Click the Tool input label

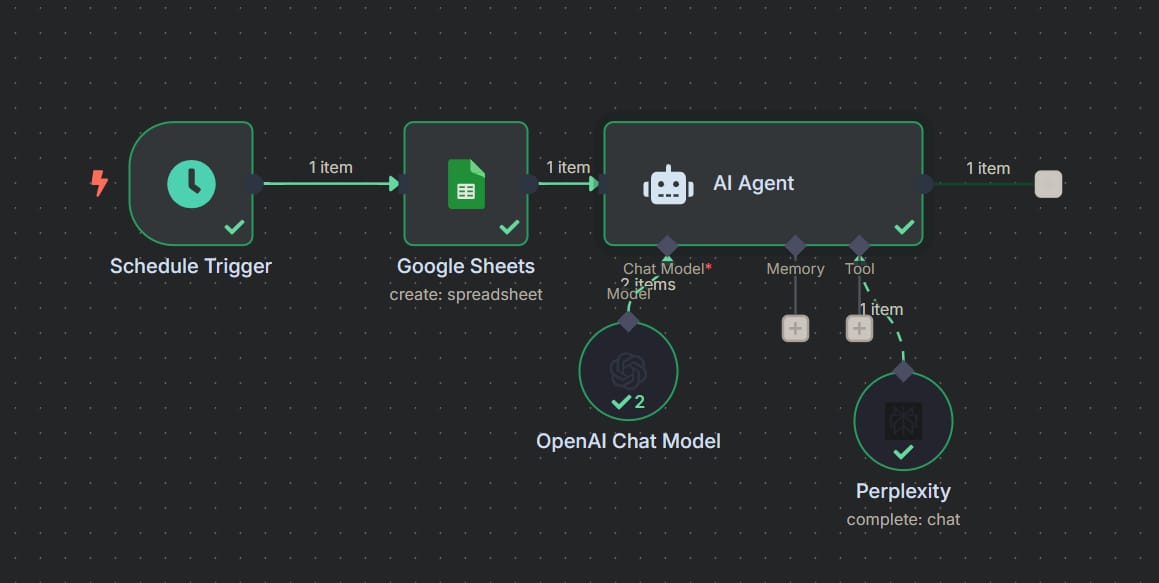pos(860,269)
